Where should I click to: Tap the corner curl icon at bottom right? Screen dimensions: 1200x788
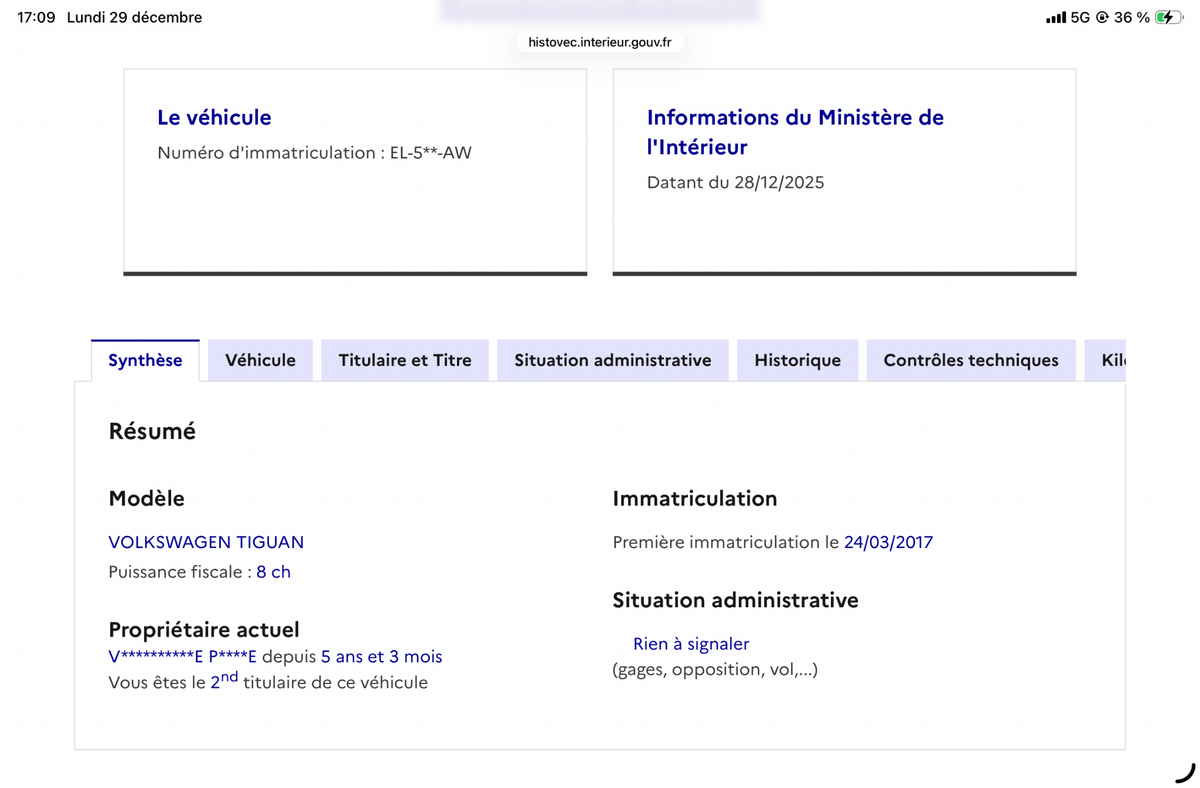point(1185,772)
